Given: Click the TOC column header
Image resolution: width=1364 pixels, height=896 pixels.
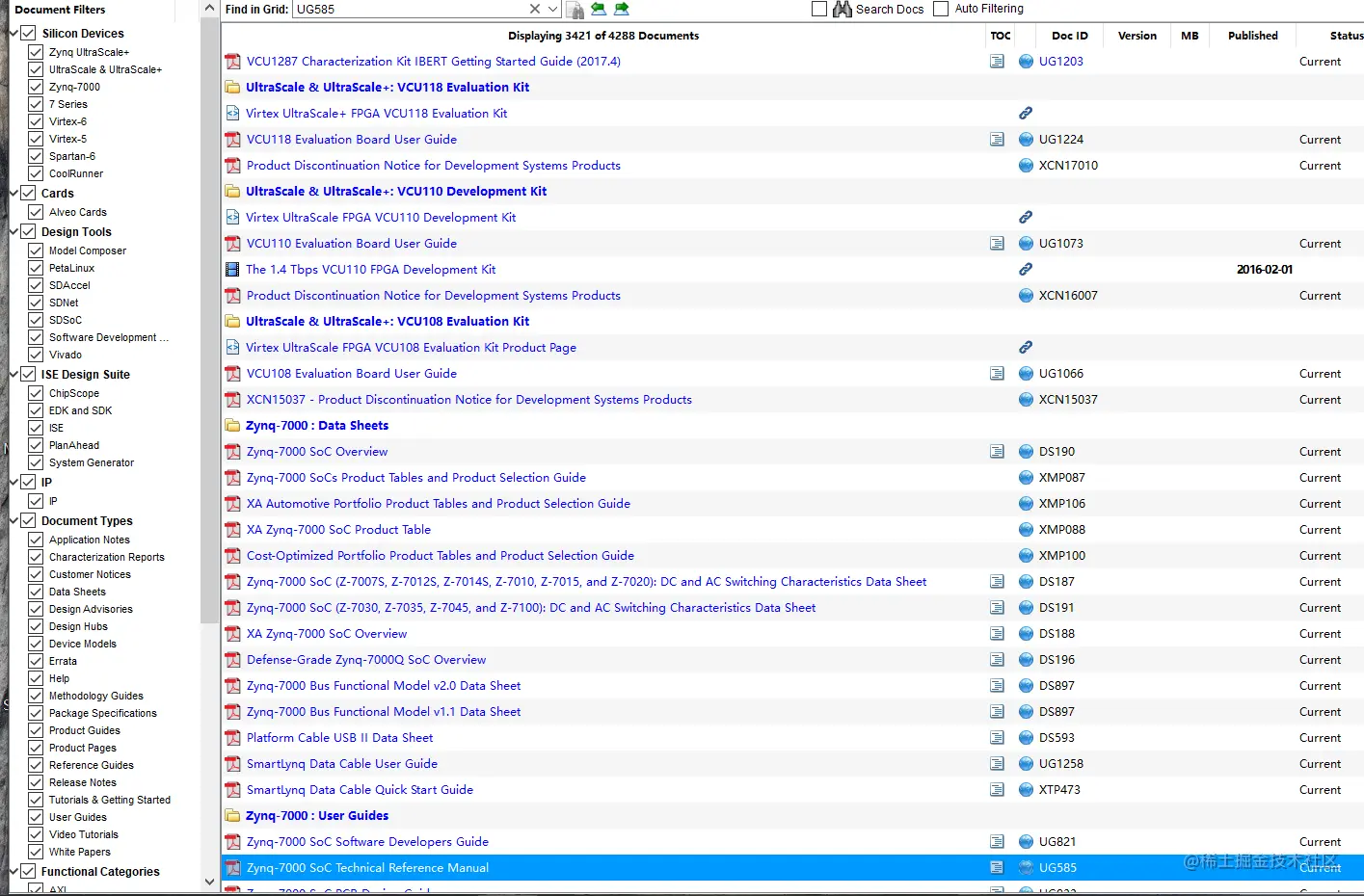Looking at the screenshot, I should (1001, 36).
